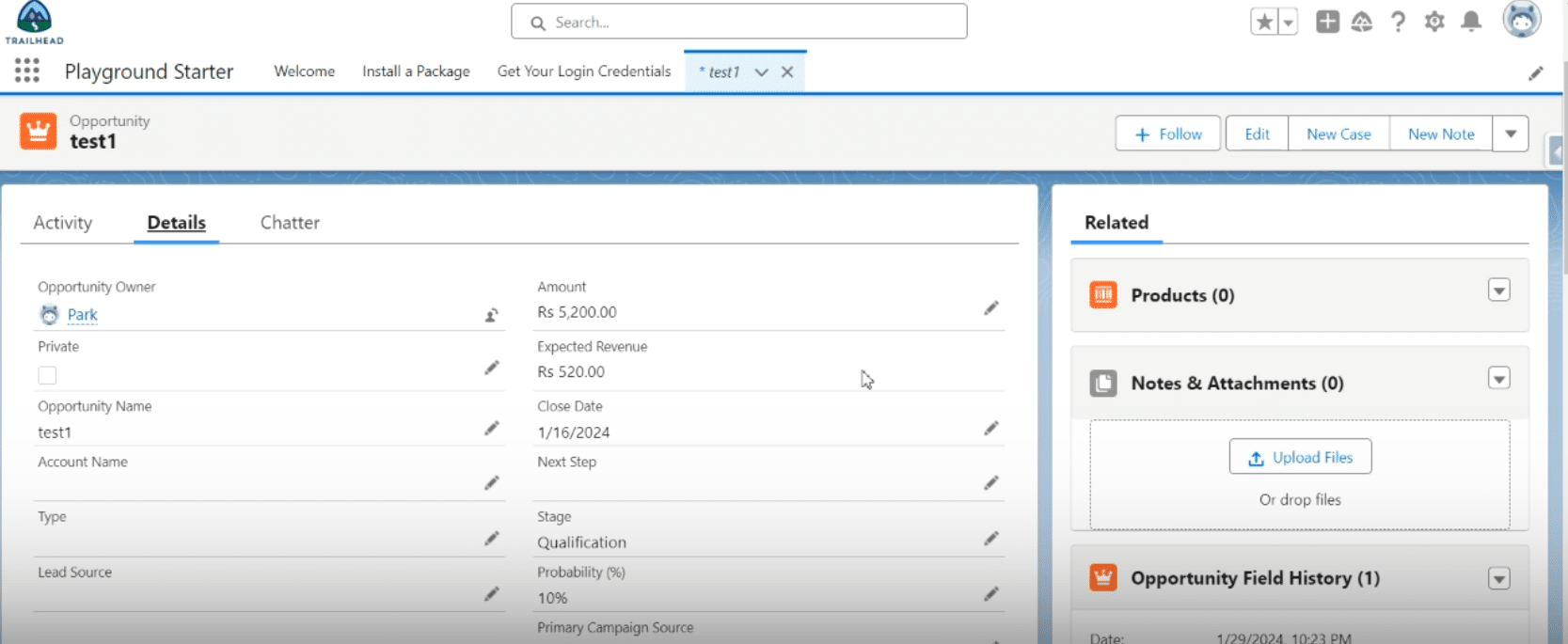Open Notes & Attachments (0) link
The width and height of the screenshot is (1568, 644).
(1237, 383)
